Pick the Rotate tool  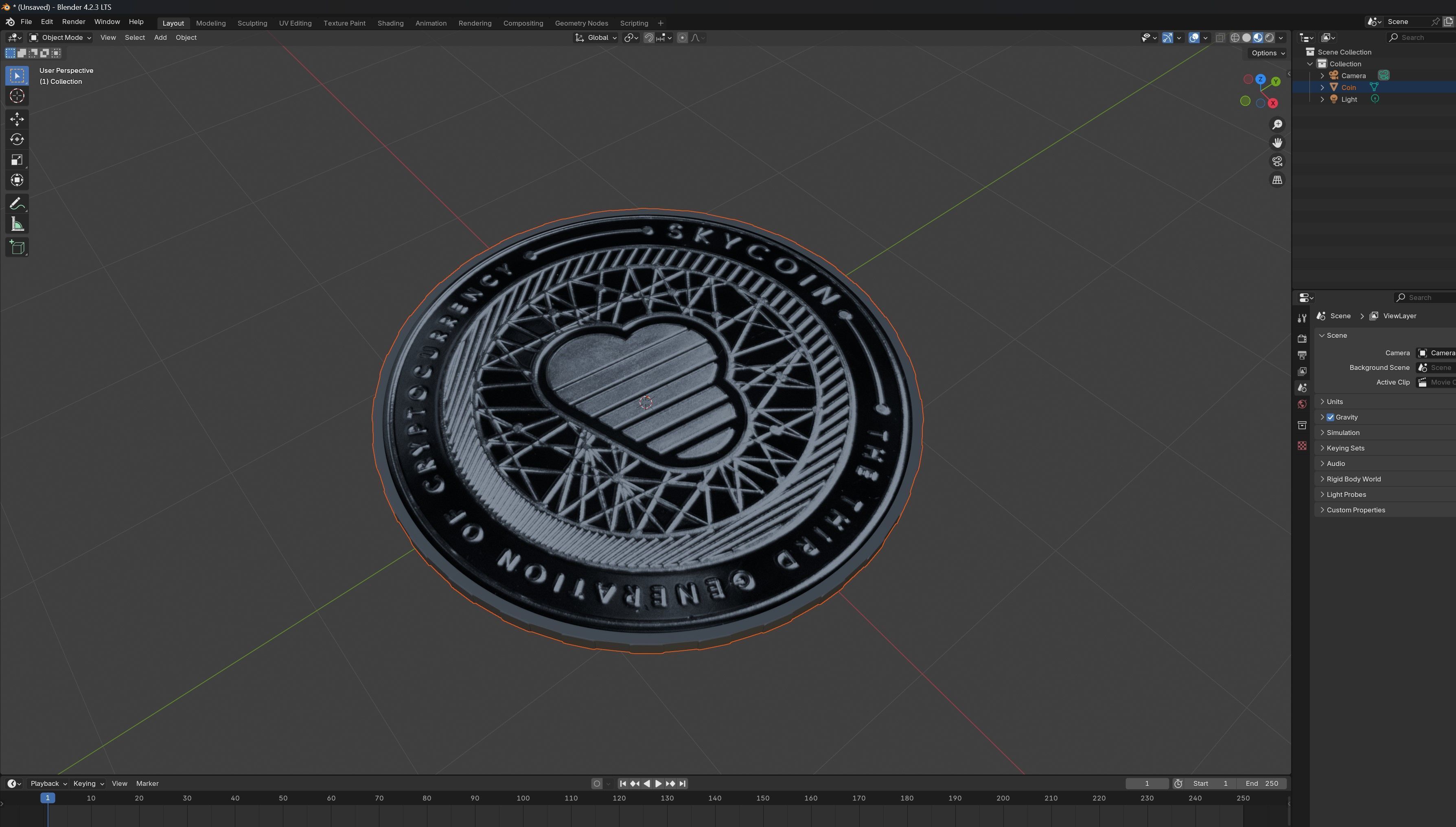coord(17,139)
